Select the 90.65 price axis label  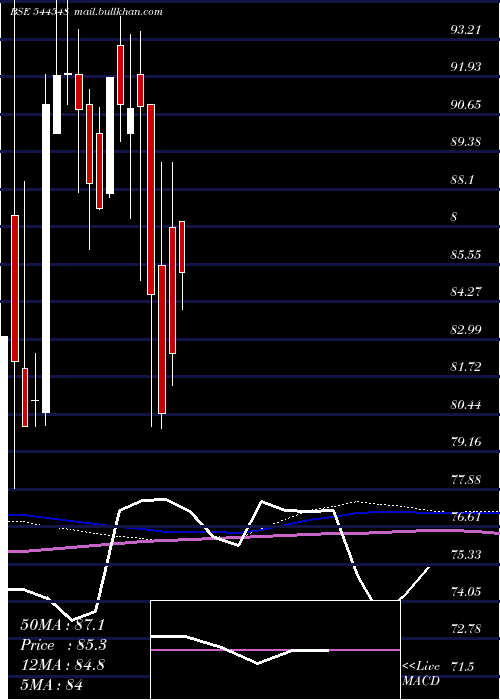point(466,105)
